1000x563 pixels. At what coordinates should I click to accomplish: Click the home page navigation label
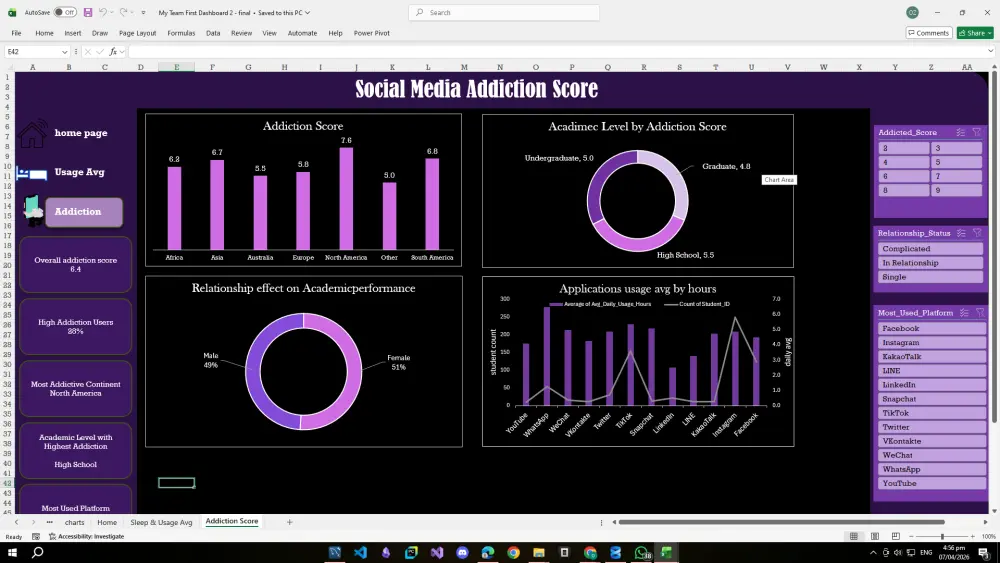81,133
